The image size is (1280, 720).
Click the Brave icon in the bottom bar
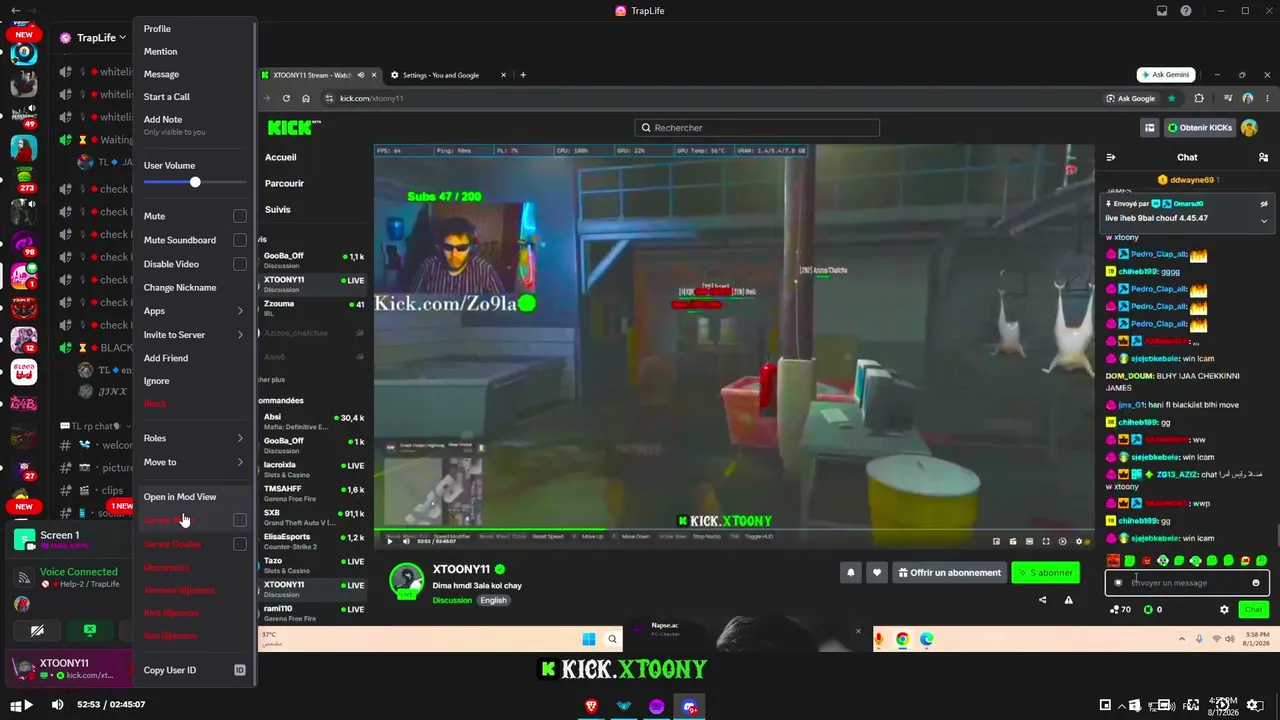(x=591, y=706)
